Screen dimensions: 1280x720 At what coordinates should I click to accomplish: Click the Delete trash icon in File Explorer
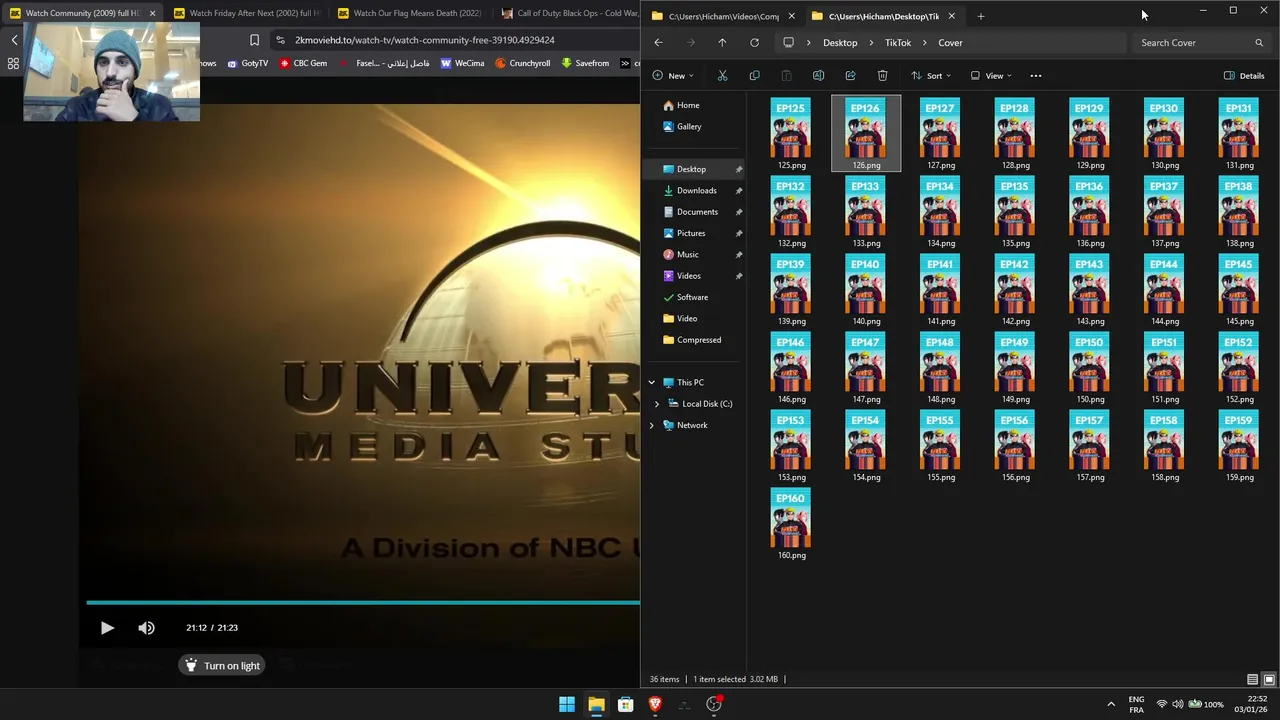882,76
